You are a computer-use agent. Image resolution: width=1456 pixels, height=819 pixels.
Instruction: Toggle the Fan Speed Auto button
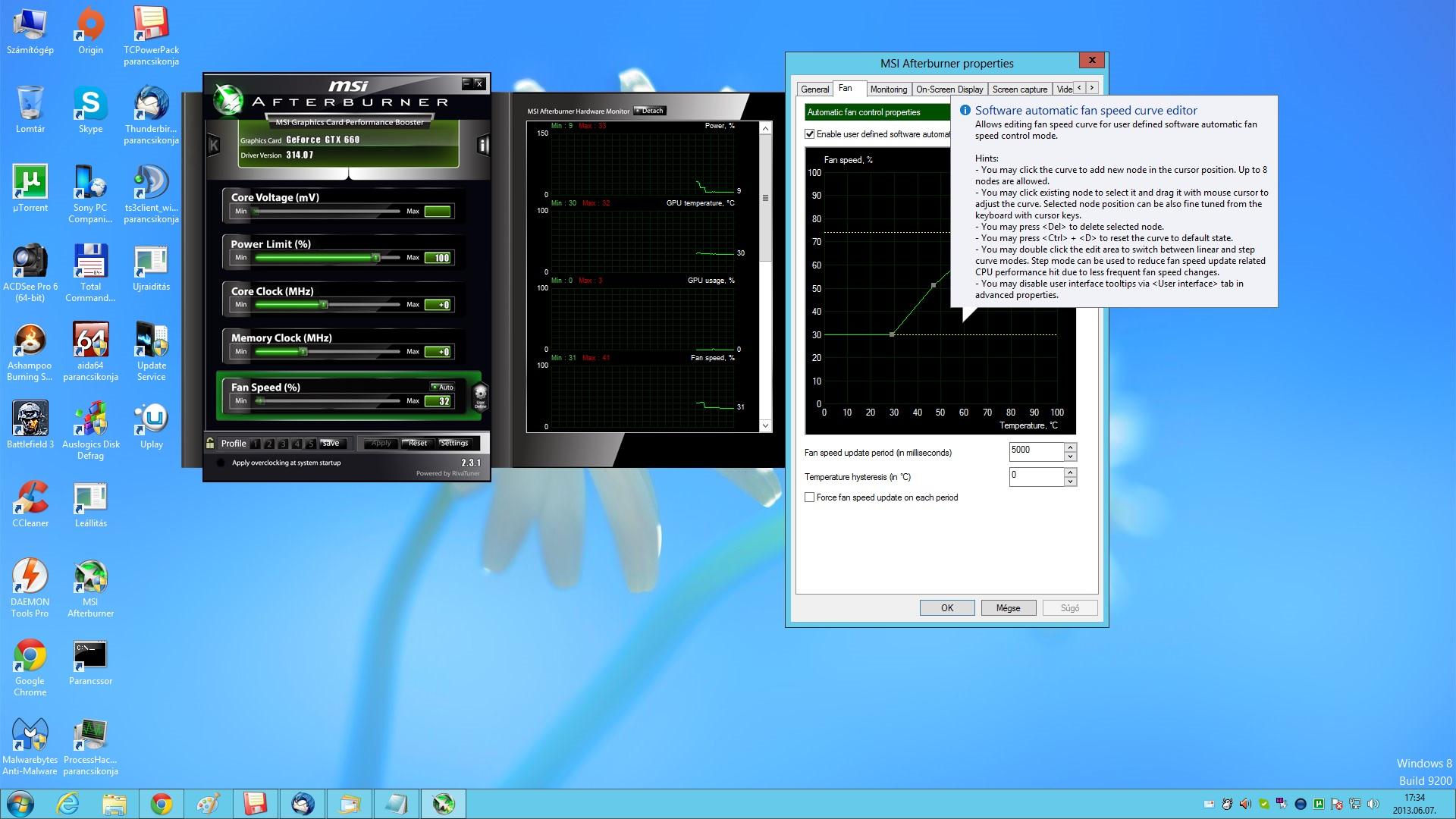point(442,387)
